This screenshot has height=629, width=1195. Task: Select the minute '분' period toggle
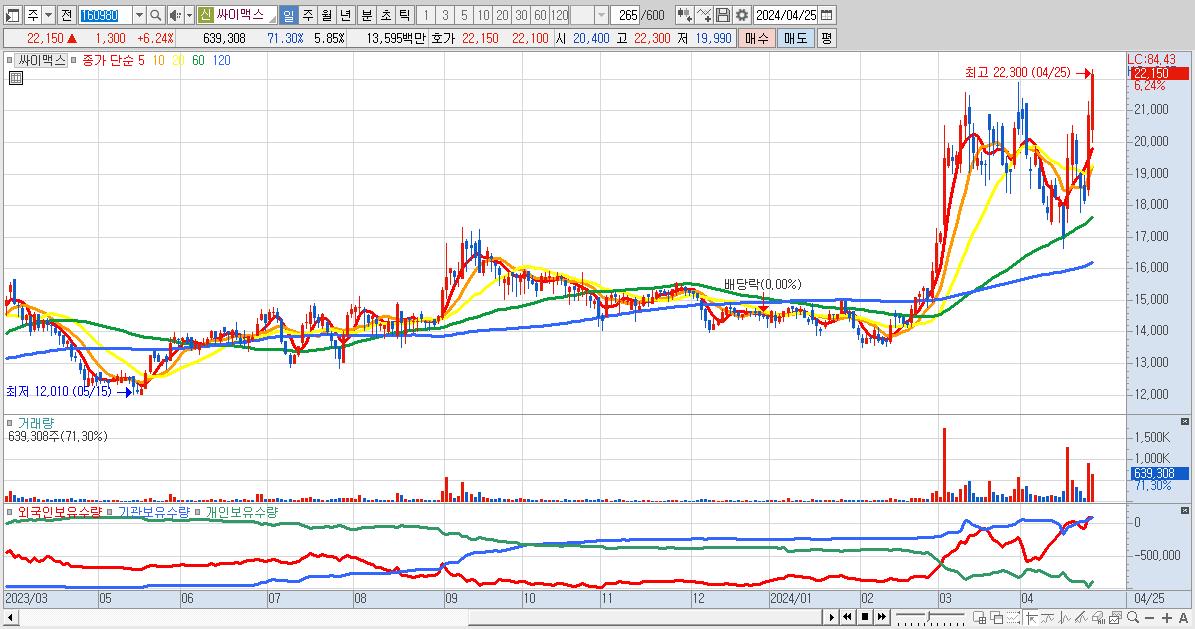point(367,15)
